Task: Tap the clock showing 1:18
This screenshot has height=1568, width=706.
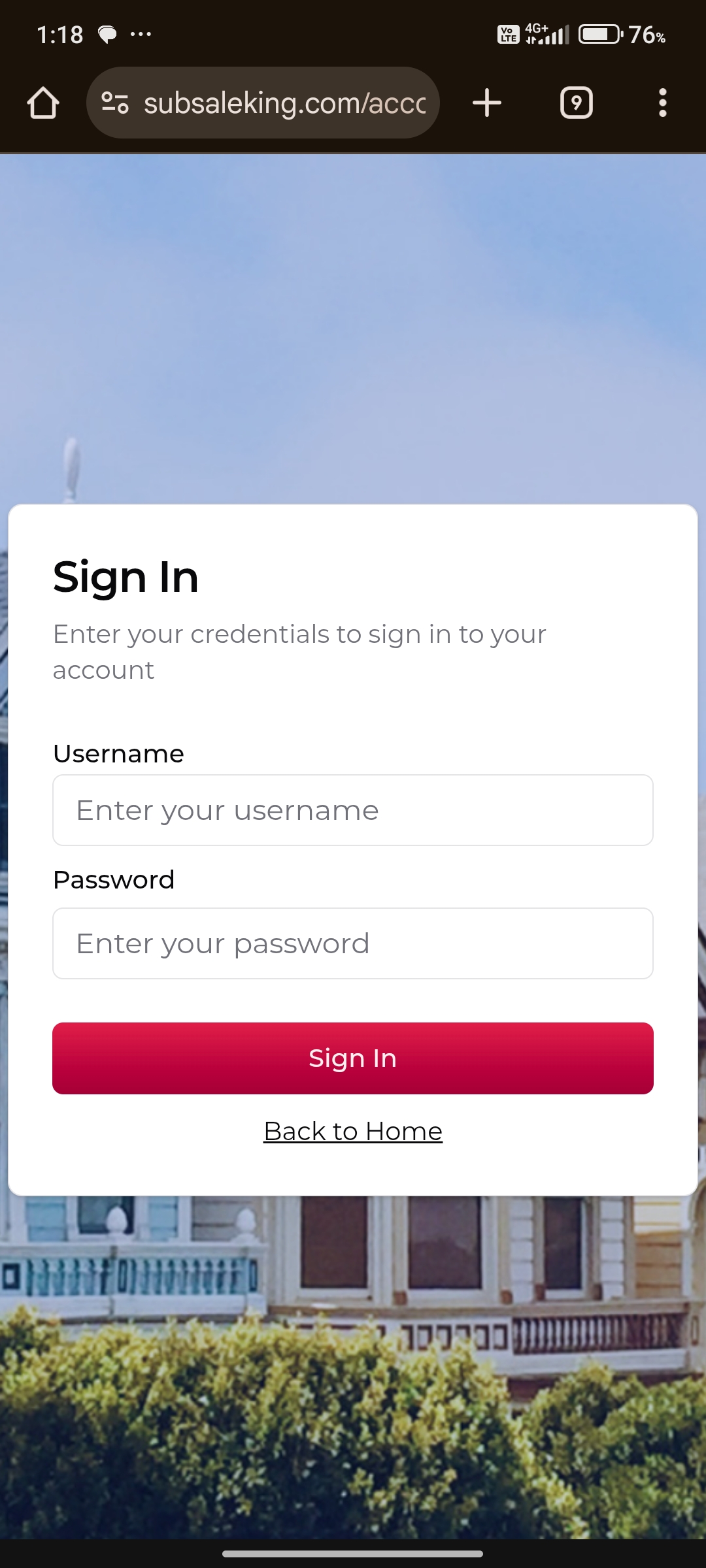Action: click(59, 35)
